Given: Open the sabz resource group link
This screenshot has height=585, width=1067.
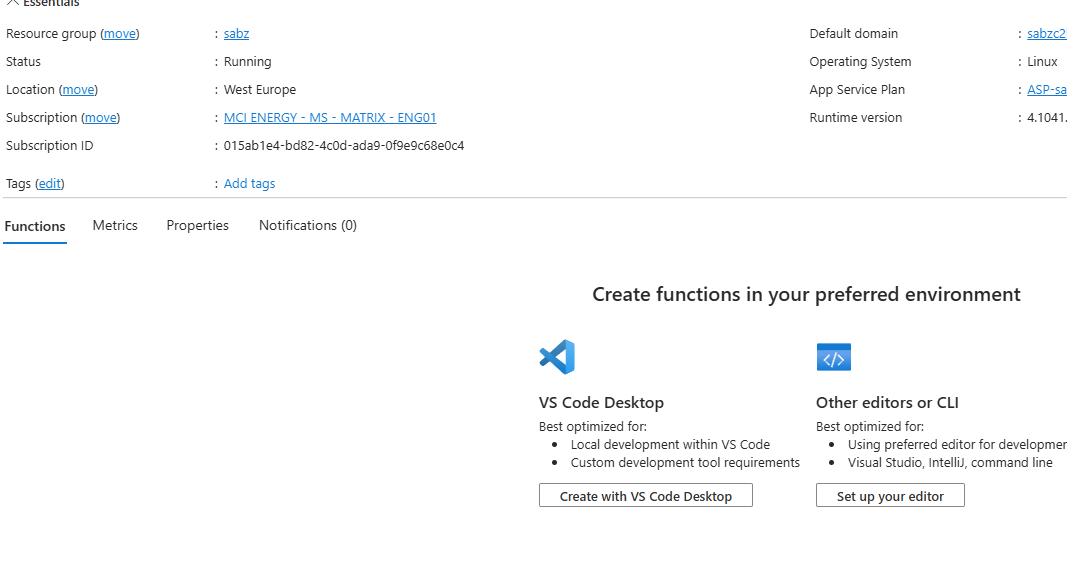Looking at the screenshot, I should pos(236,33).
